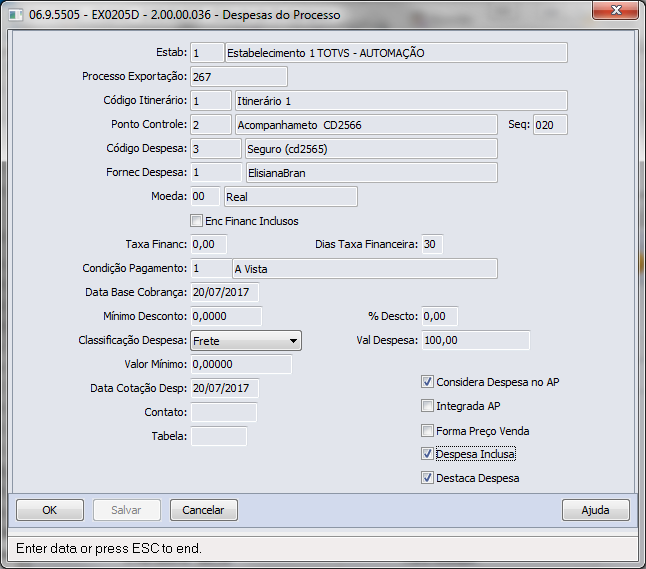Close the Despesas do Processo window
Viewport: 646px width, 569px height.
(616, 10)
